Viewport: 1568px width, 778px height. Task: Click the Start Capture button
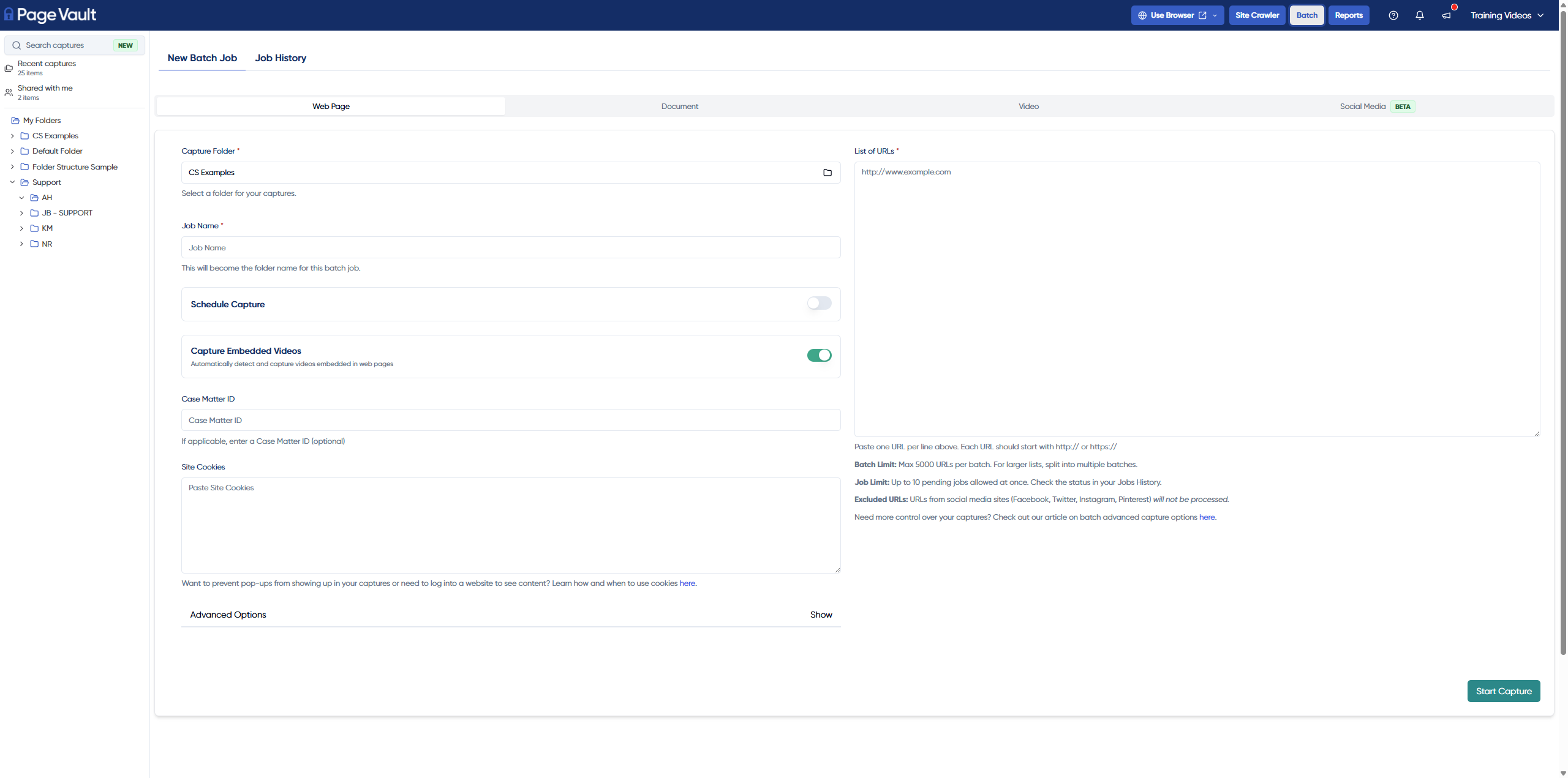[x=1504, y=691]
